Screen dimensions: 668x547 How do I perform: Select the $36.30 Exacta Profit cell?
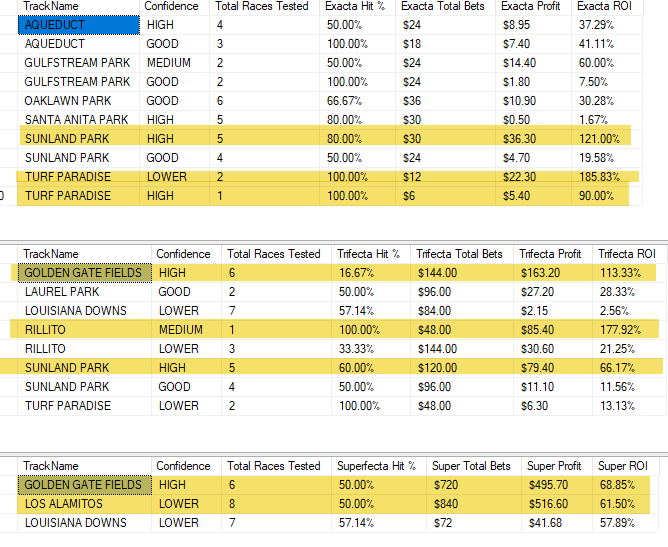(533, 139)
